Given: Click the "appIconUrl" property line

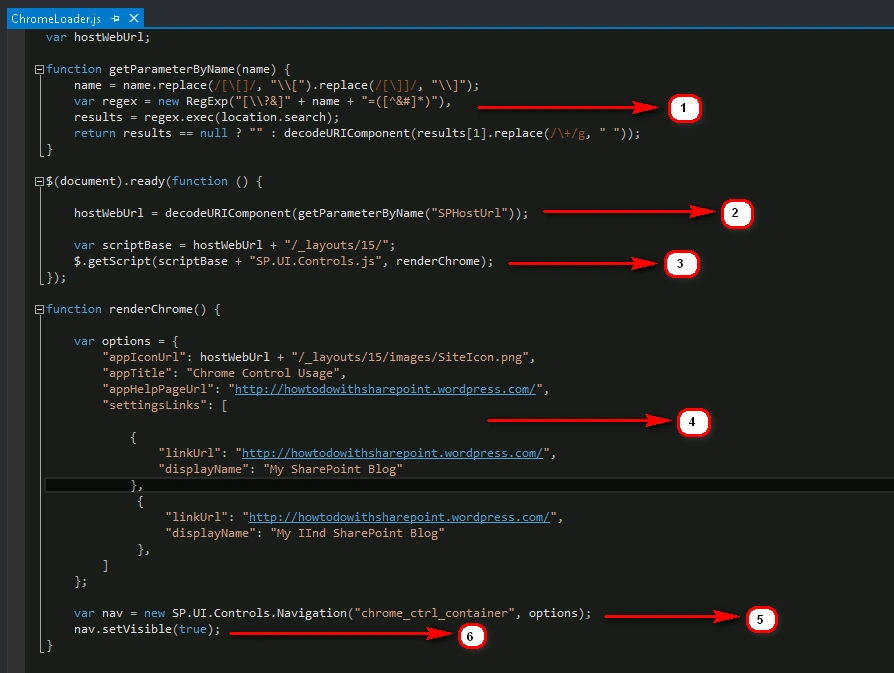Looking at the screenshot, I should click(319, 358).
